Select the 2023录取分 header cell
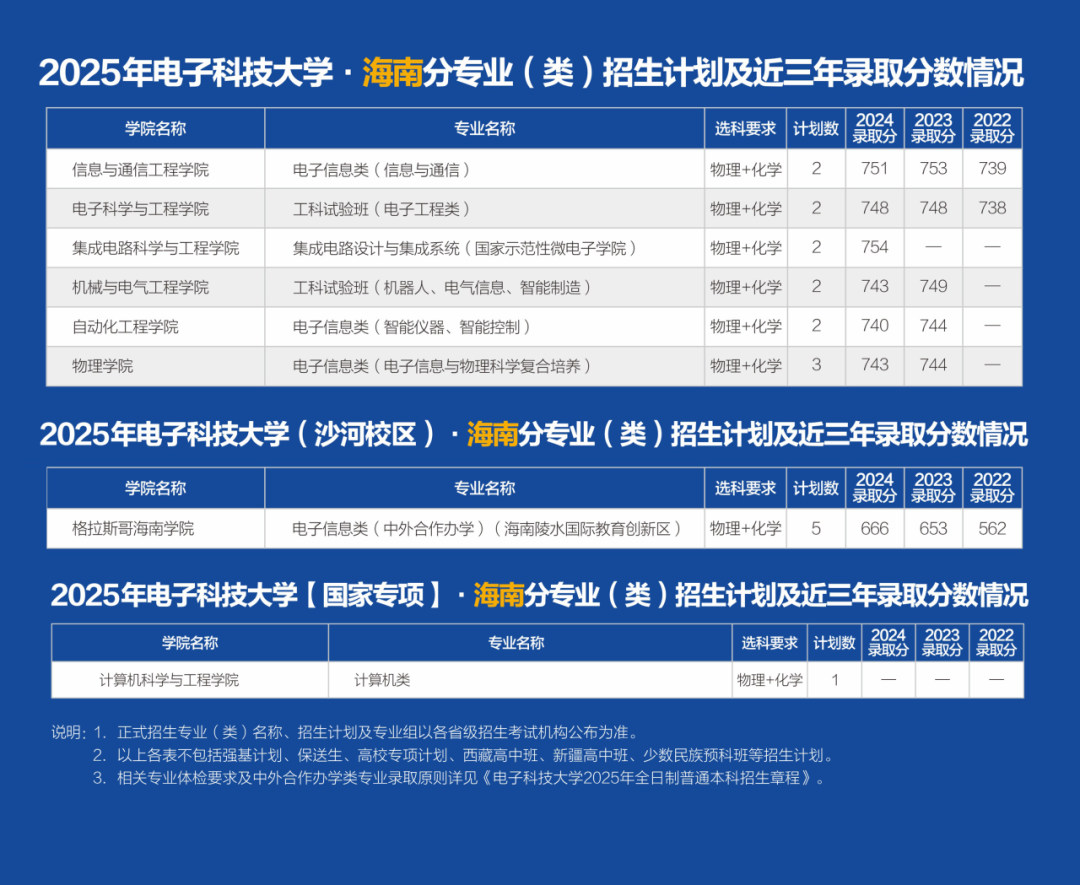Screen dimensions: 1080x885 pyautogui.click(x=933, y=128)
